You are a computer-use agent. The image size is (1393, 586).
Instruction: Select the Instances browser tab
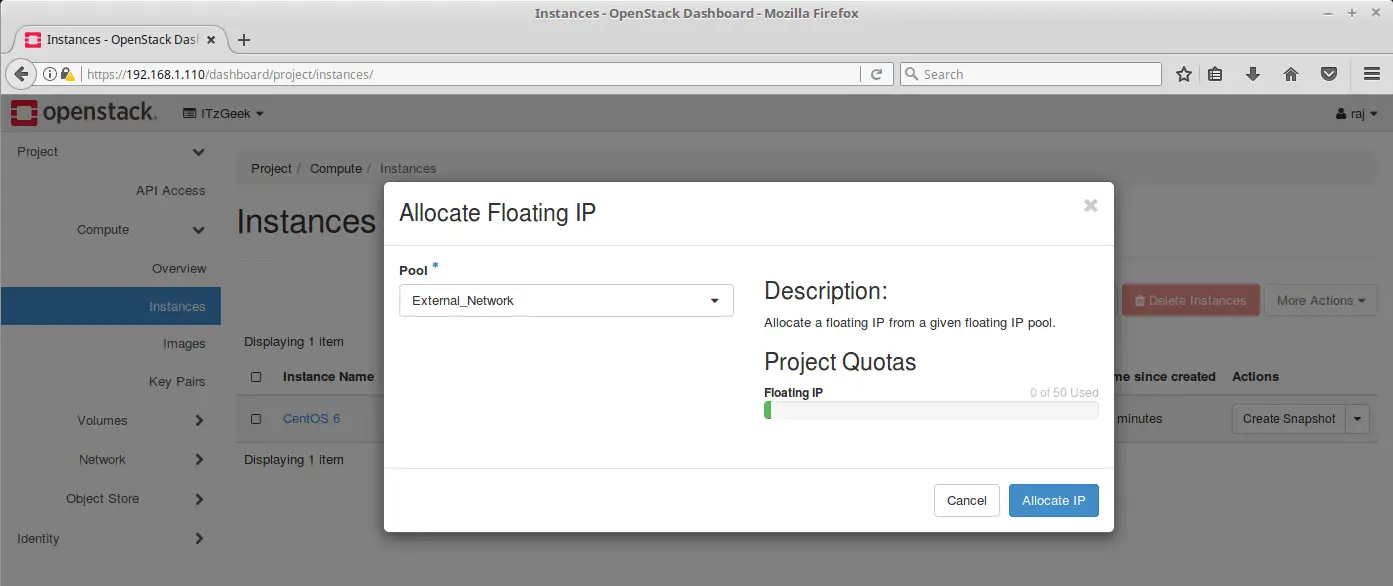(x=119, y=40)
